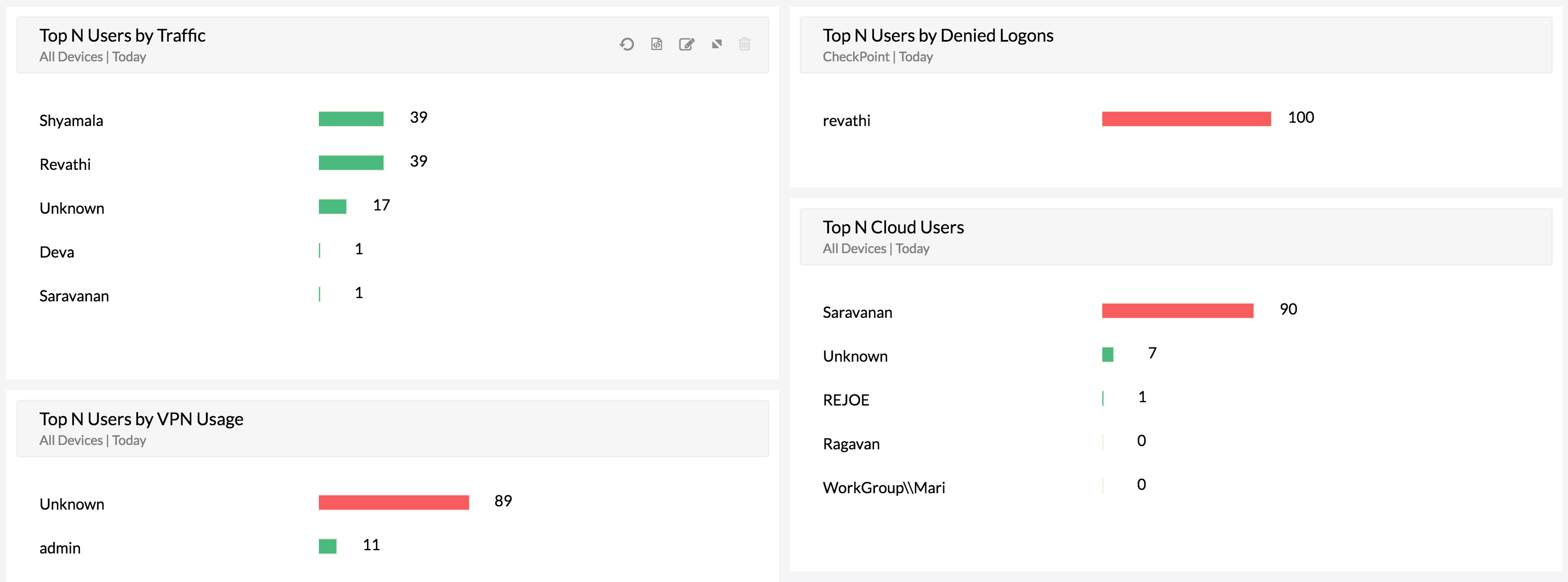Viewport: 1568px width, 582px height.
Task: Select Ragavan in Top N Cloud Users
Action: [851, 443]
